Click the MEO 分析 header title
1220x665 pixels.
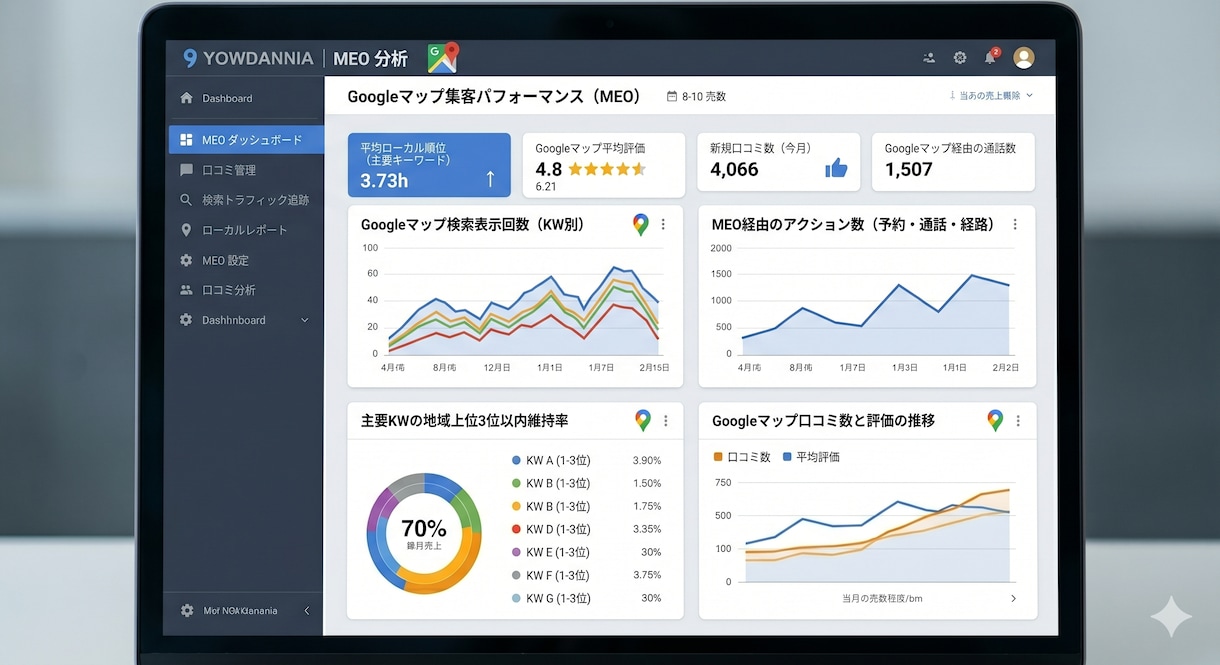(370, 58)
